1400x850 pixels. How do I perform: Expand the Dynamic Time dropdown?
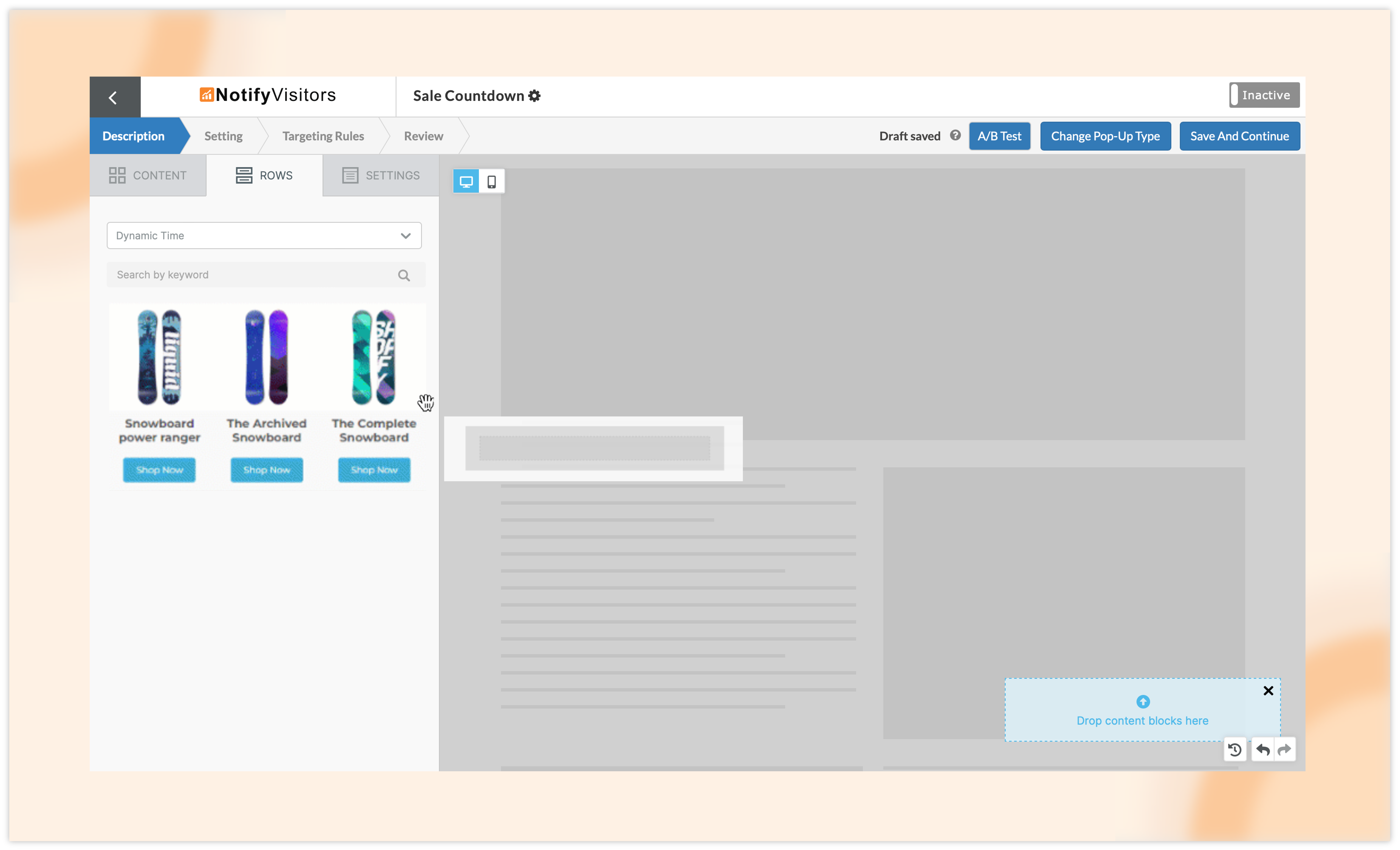coord(264,236)
